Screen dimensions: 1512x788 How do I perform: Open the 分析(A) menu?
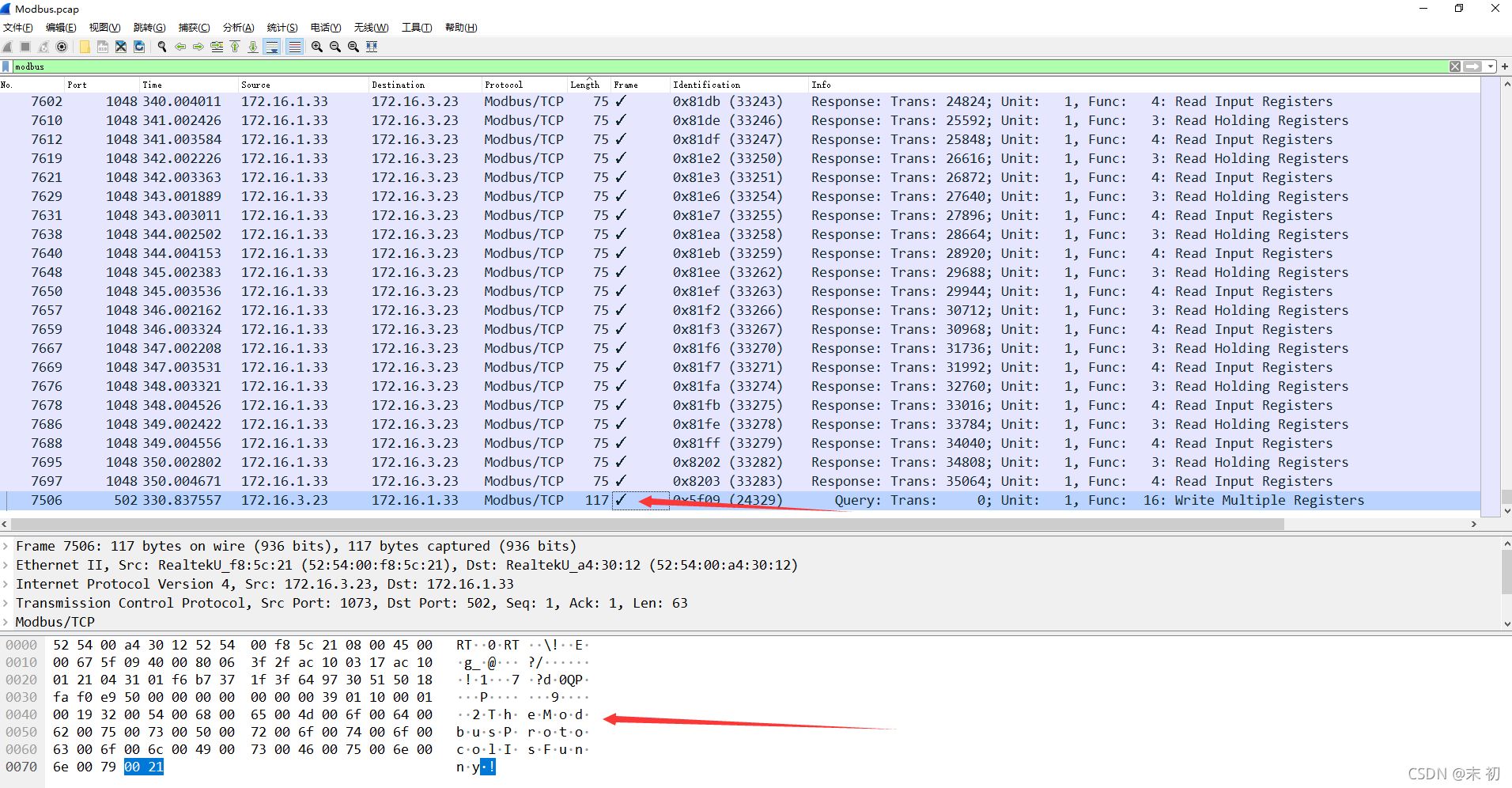pos(238,28)
